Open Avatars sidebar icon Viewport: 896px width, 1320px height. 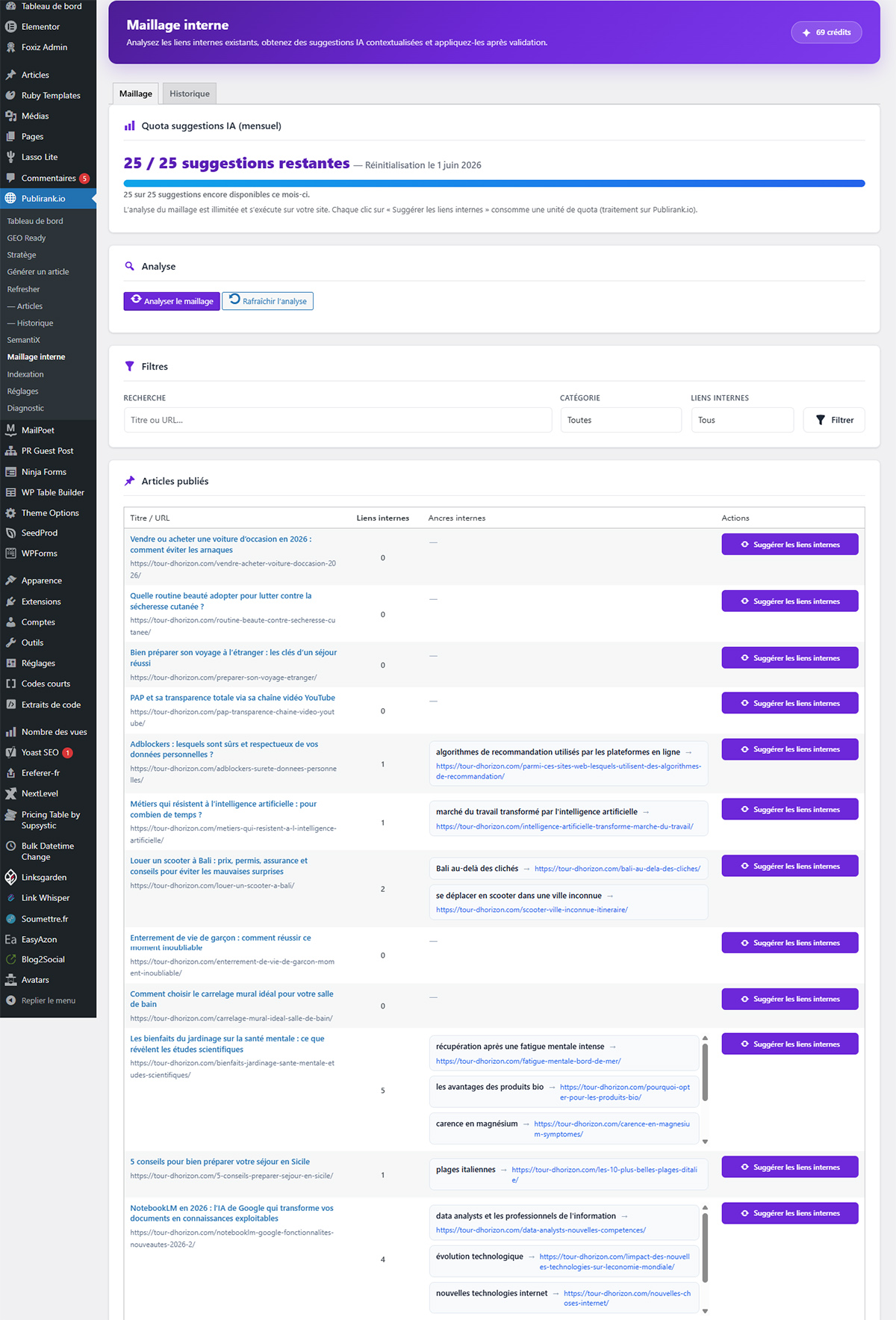10,980
